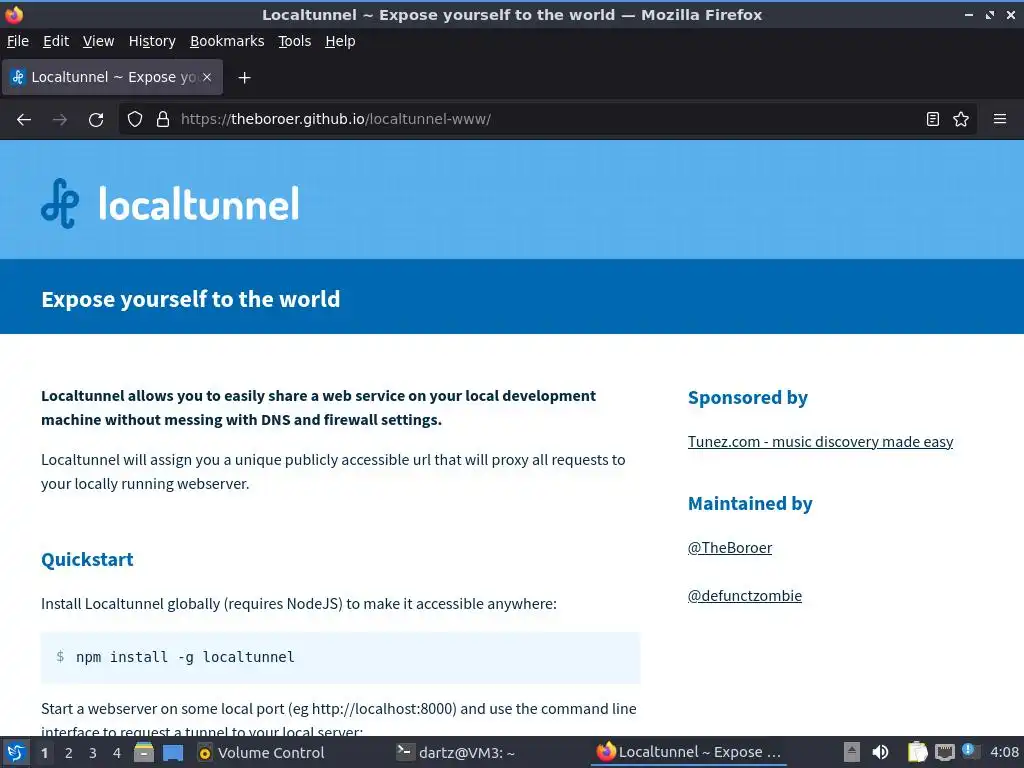Open the @TheBoroer maintainer link
Image resolution: width=1024 pixels, height=768 pixels.
[729, 548]
